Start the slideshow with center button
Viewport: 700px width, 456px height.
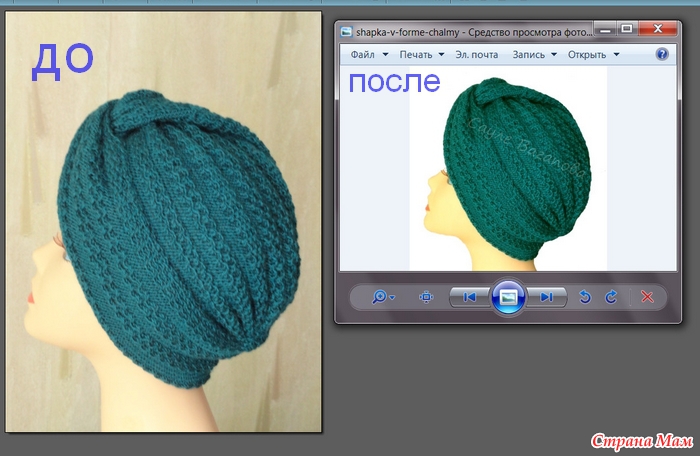[508, 297]
